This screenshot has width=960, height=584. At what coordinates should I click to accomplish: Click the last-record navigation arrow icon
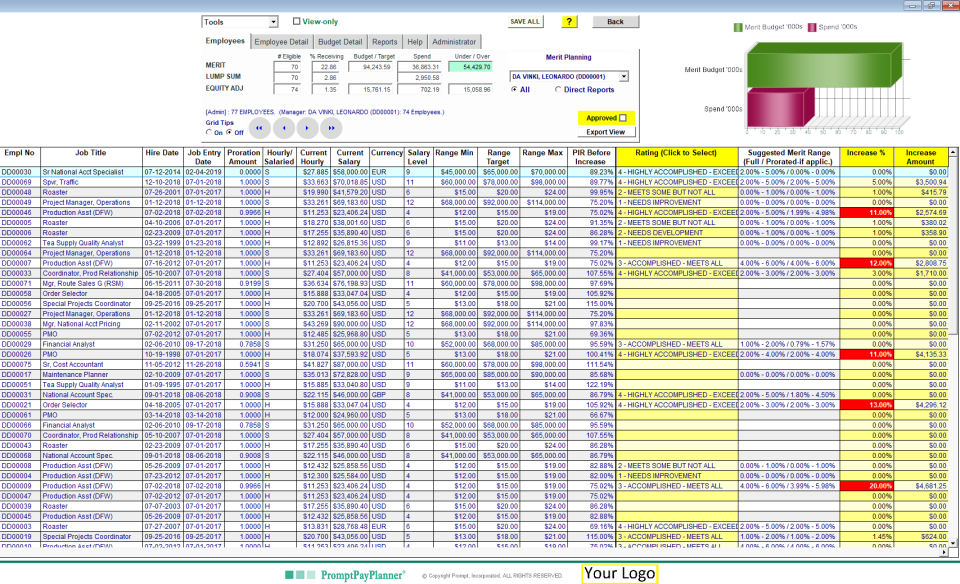click(x=331, y=127)
